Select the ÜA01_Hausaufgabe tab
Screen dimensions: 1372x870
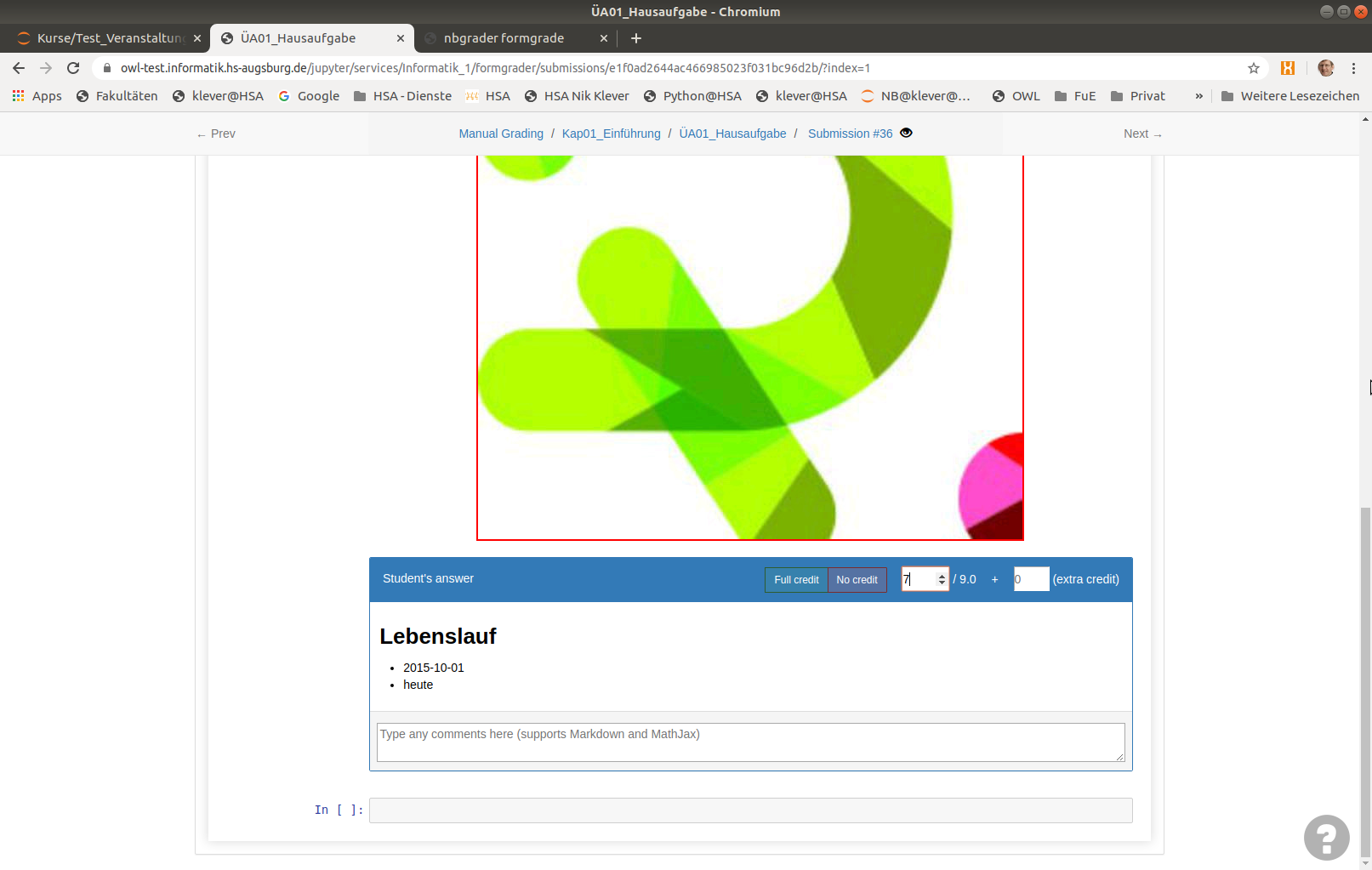[311, 38]
